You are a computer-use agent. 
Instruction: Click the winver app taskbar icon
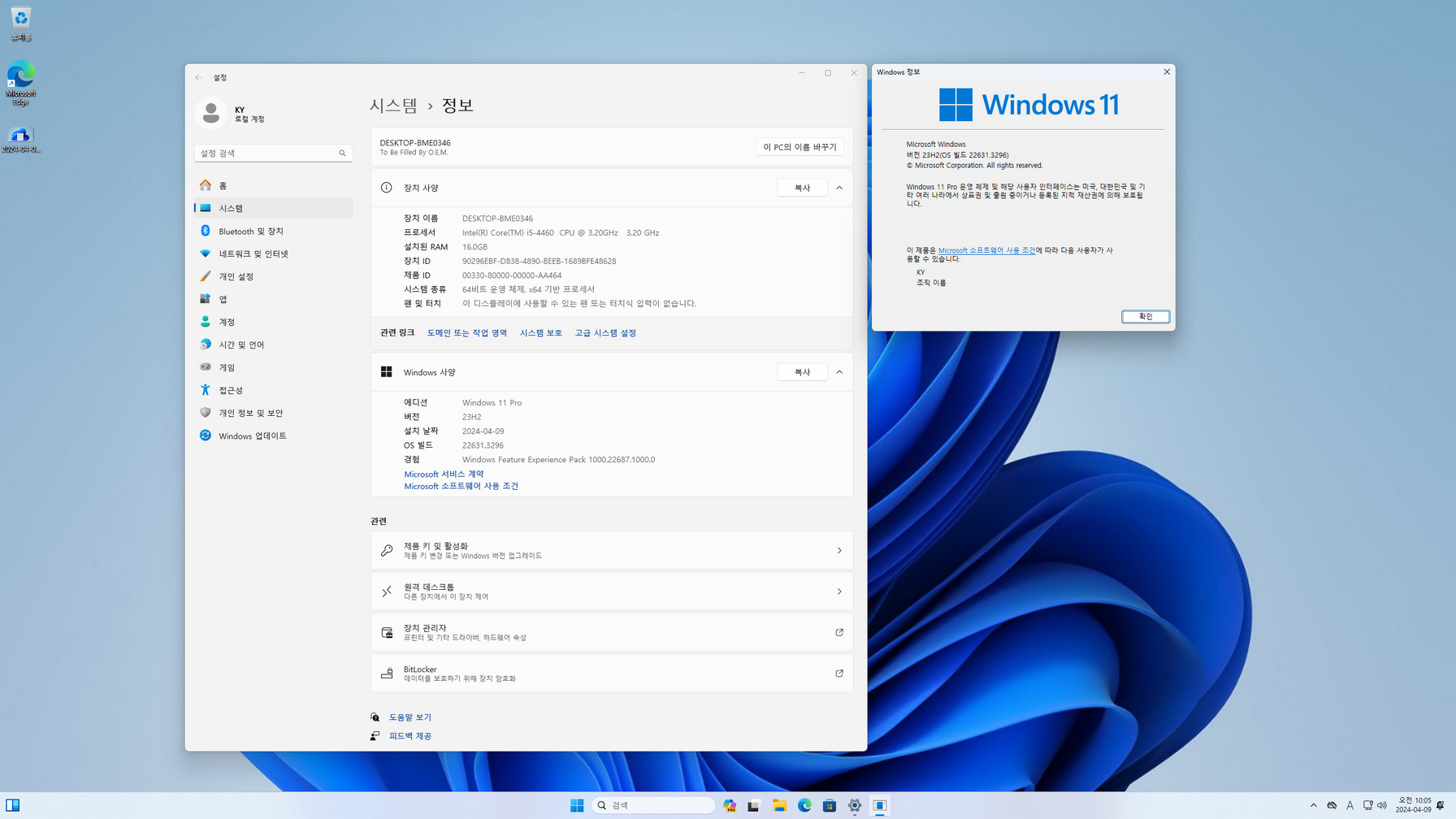coord(880,805)
